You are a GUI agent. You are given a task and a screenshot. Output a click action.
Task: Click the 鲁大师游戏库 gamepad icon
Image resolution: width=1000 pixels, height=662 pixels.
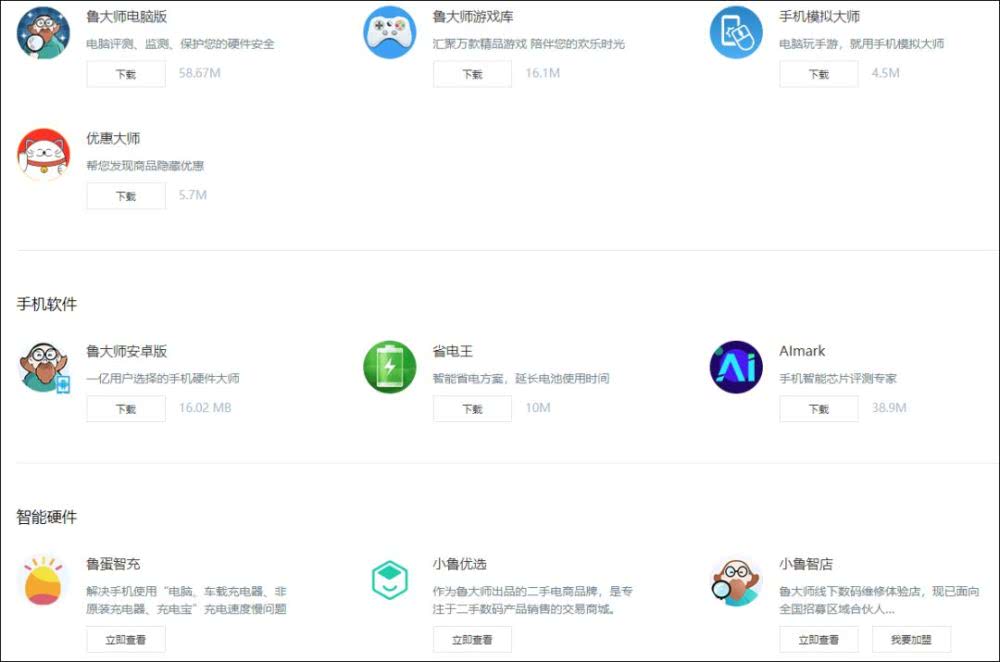tap(390, 33)
